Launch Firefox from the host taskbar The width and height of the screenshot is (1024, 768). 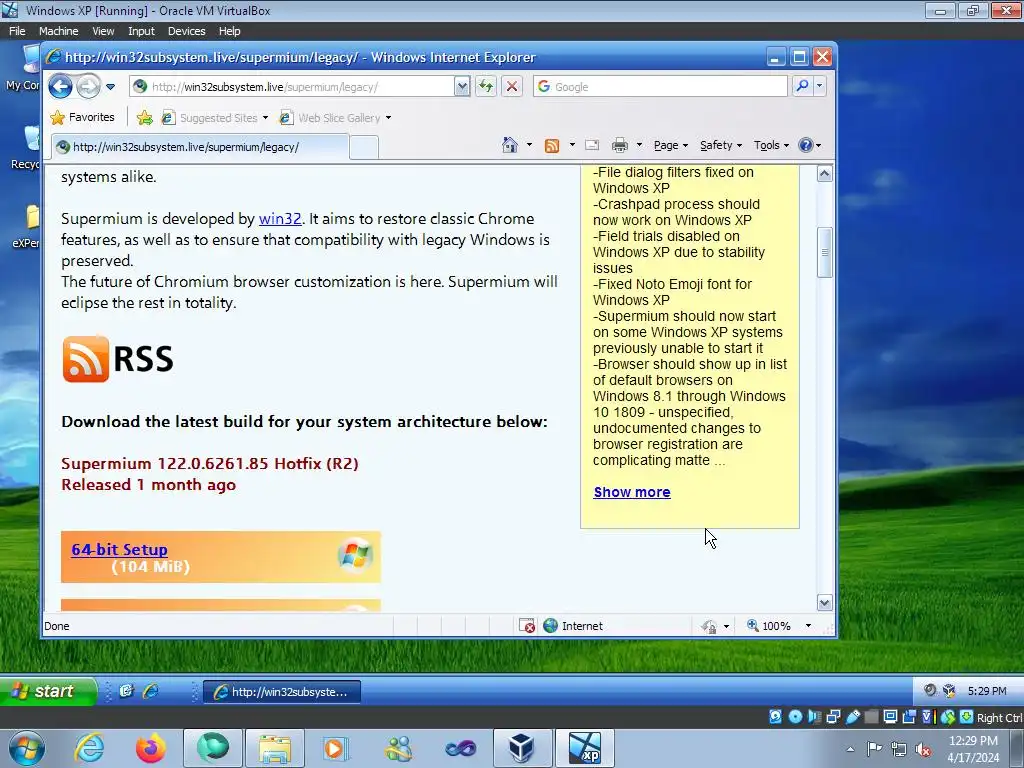coord(151,748)
